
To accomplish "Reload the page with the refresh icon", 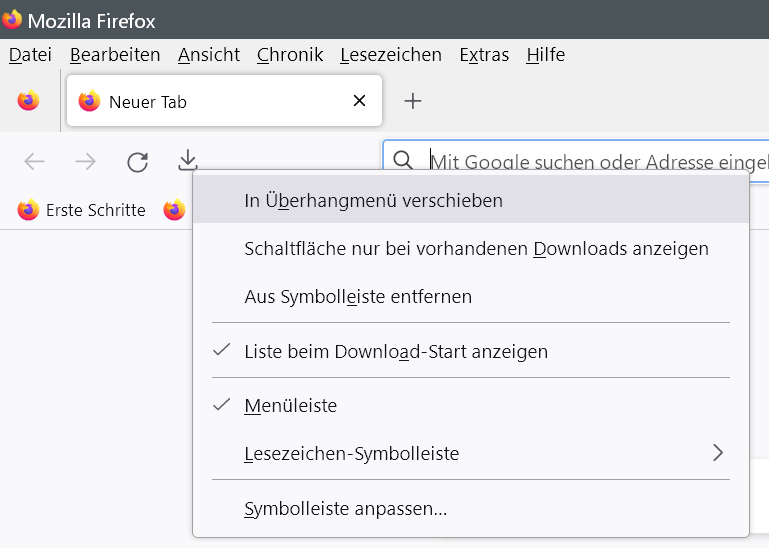I will tap(137, 161).
